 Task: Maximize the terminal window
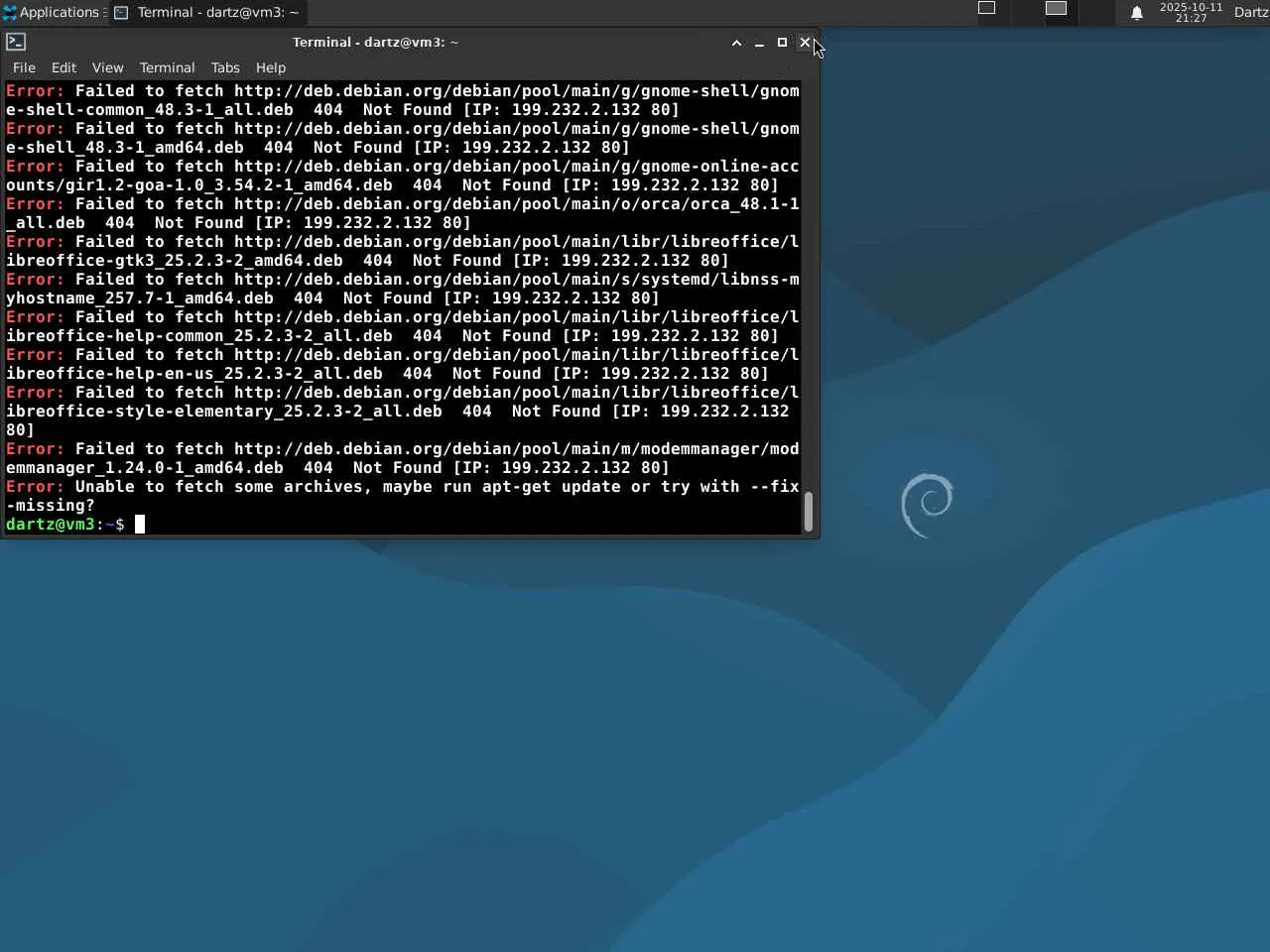tap(782, 43)
